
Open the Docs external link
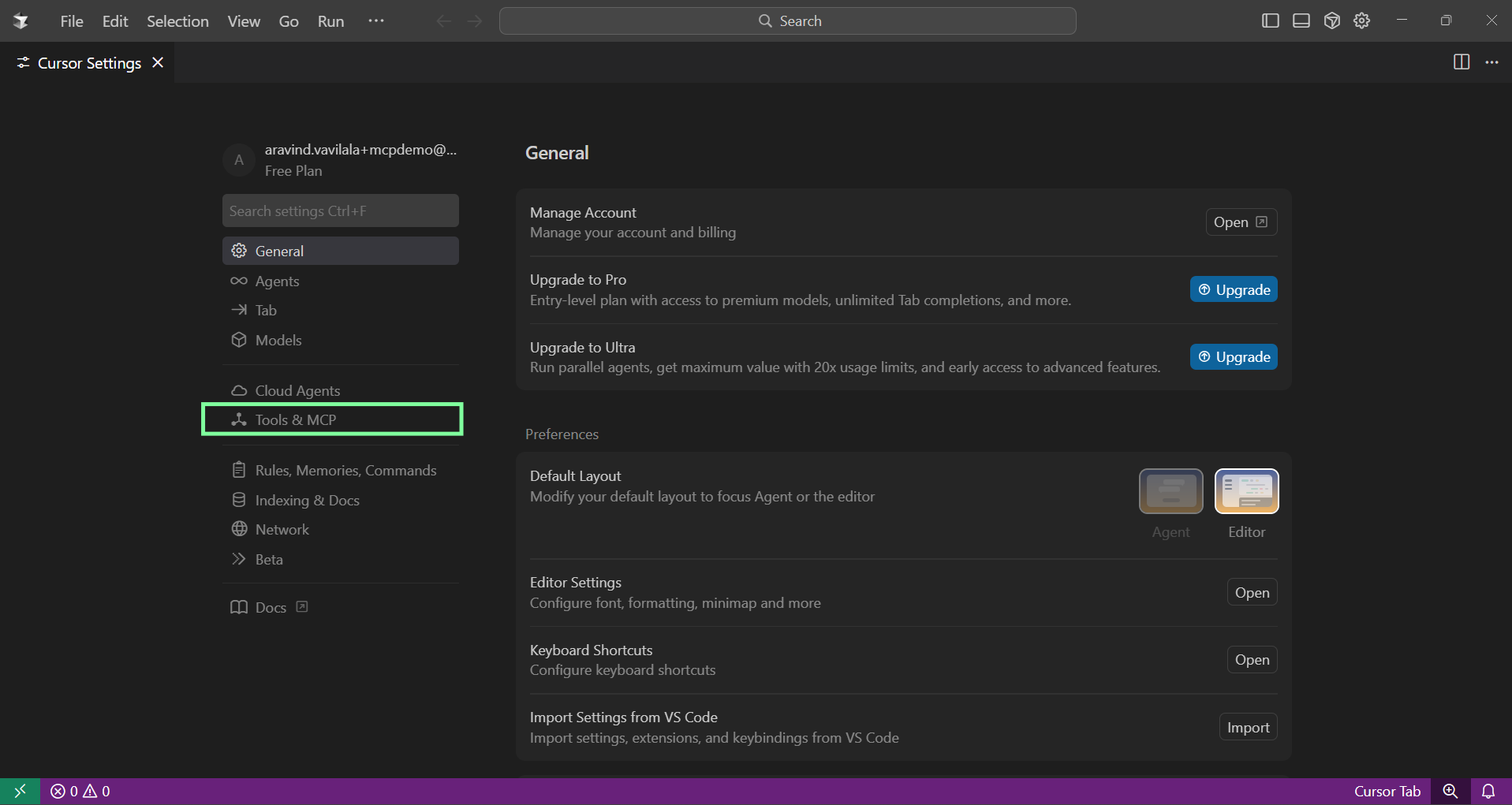click(270, 607)
